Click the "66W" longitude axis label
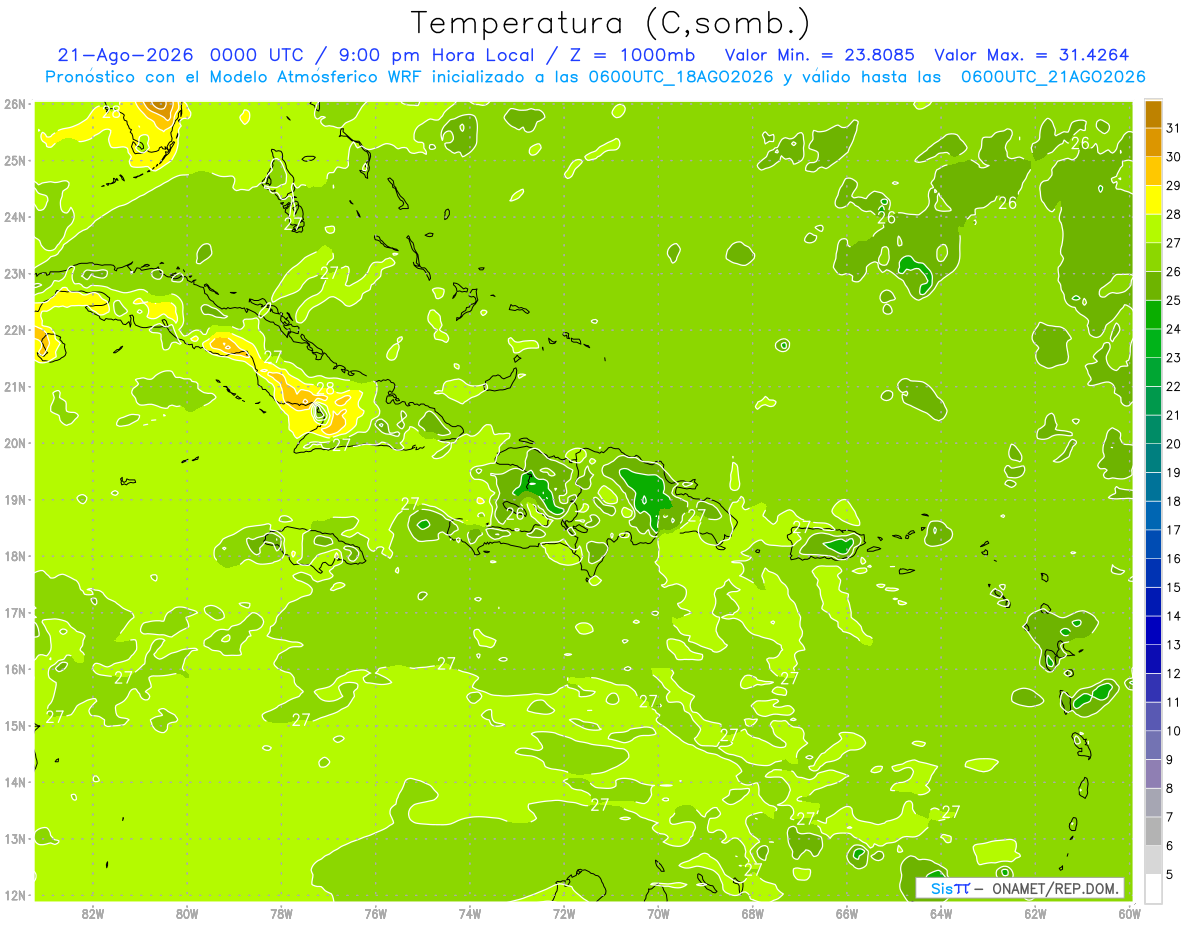Viewport: 1200px width, 927px height. coord(847,914)
